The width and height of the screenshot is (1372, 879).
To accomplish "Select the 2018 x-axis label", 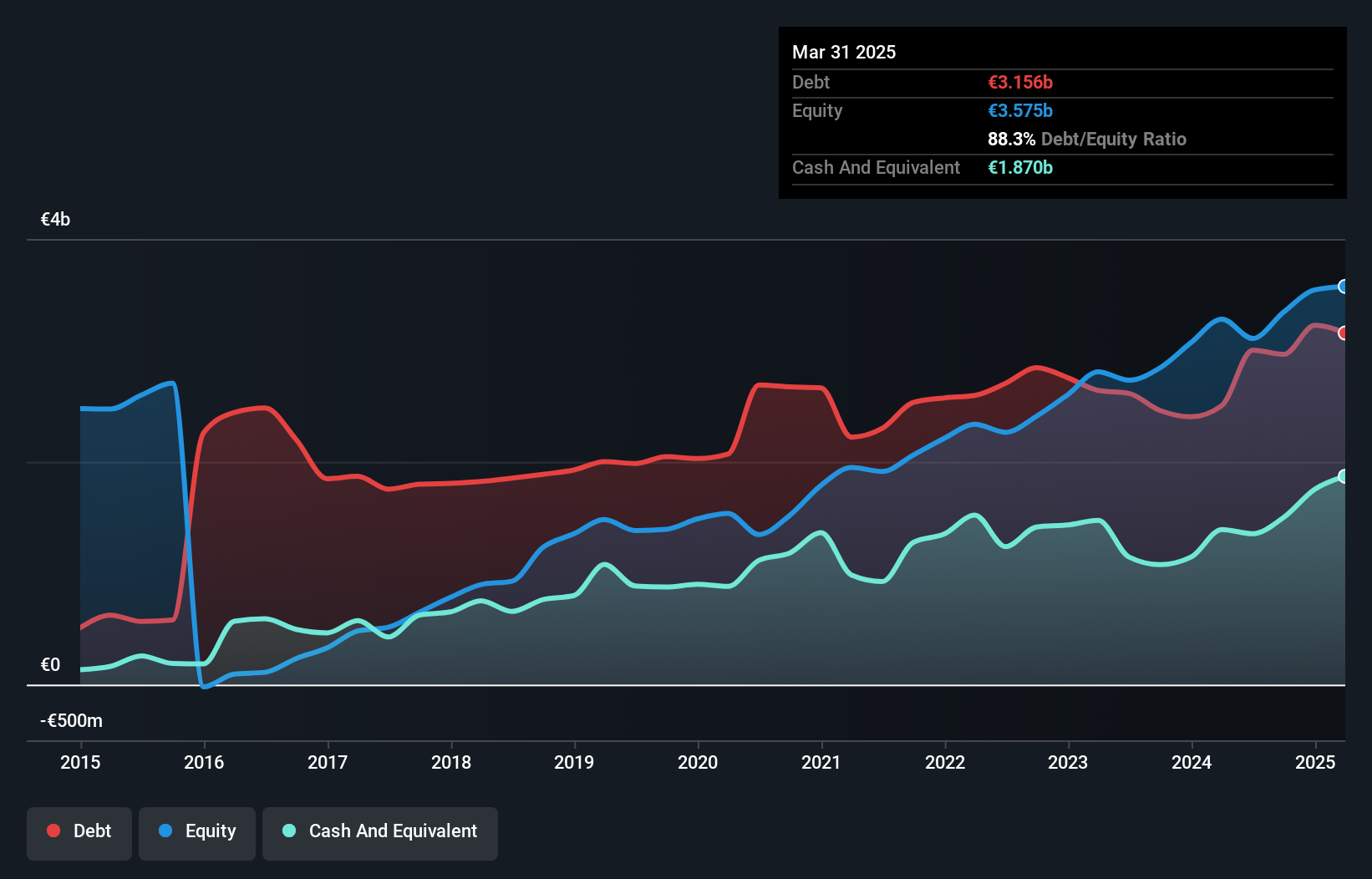I will [x=451, y=762].
